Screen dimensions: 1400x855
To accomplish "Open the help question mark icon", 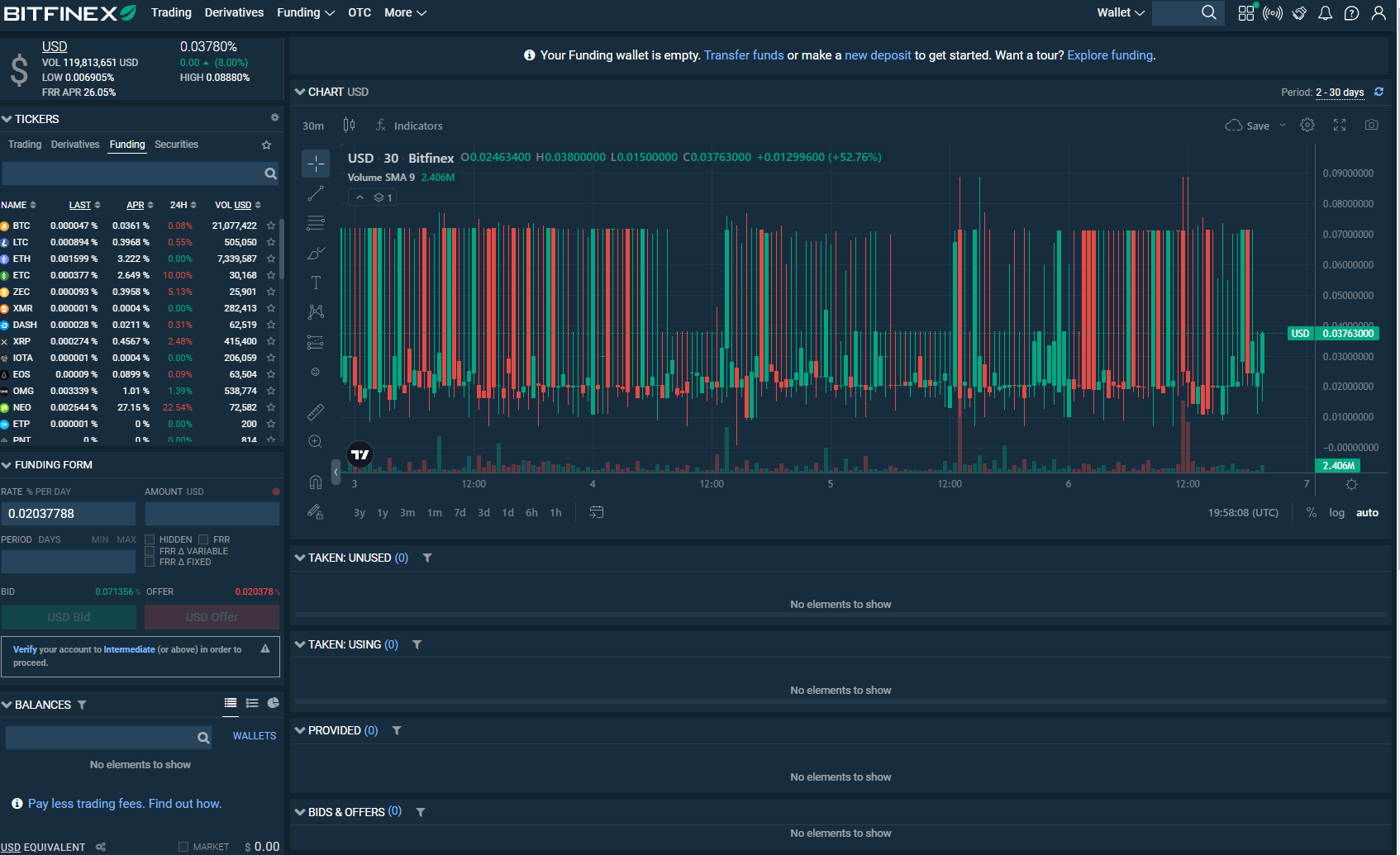I will point(1351,13).
